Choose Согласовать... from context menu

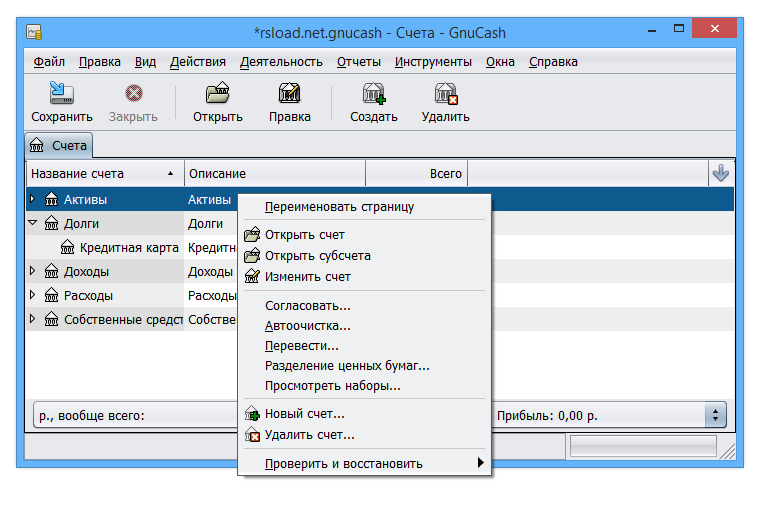point(364,306)
